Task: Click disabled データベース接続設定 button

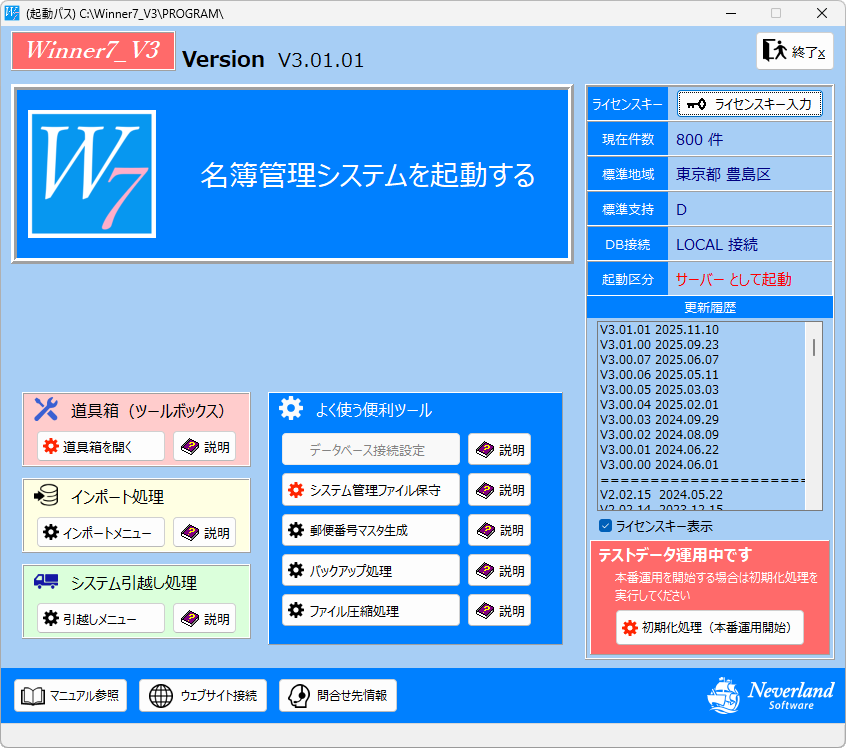Action: click(x=371, y=449)
